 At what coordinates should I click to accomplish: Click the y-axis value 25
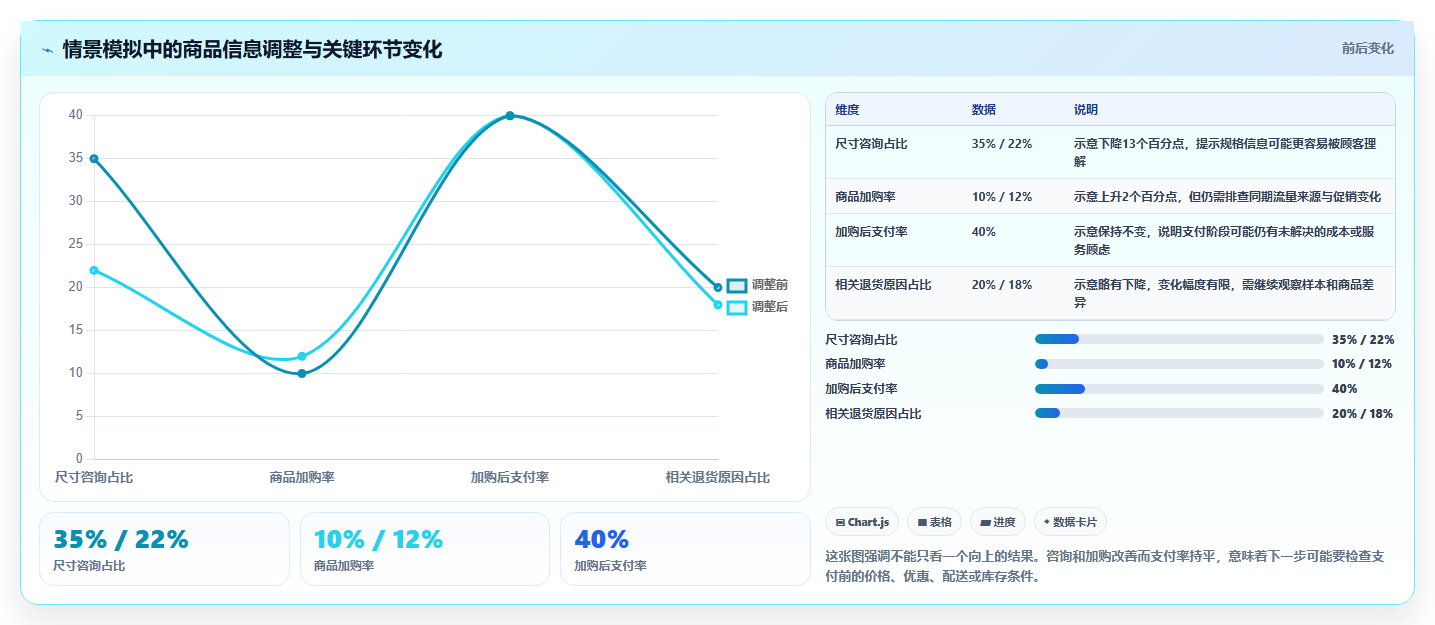(x=76, y=244)
